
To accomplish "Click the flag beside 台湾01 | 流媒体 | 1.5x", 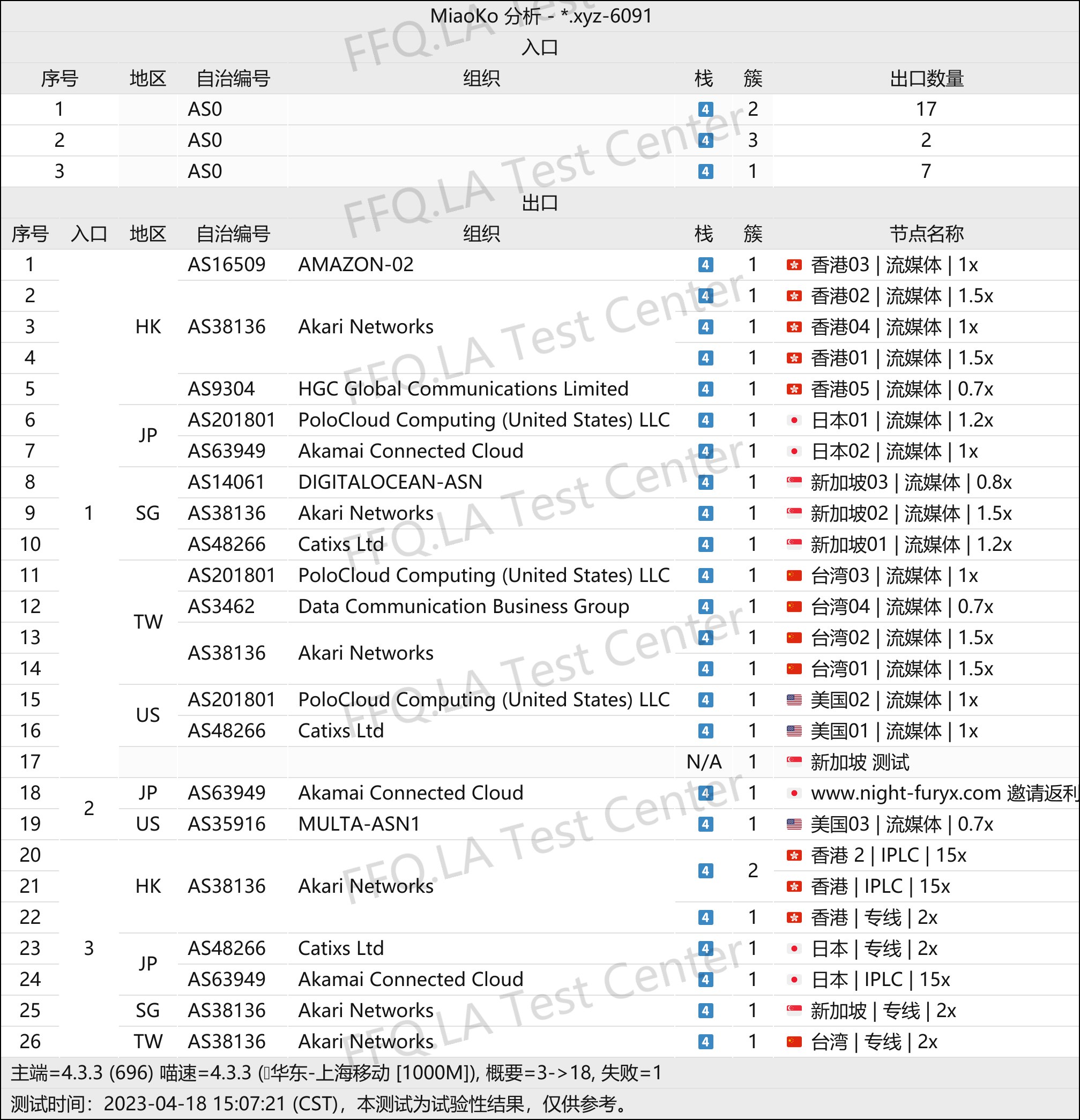I will pos(794,669).
